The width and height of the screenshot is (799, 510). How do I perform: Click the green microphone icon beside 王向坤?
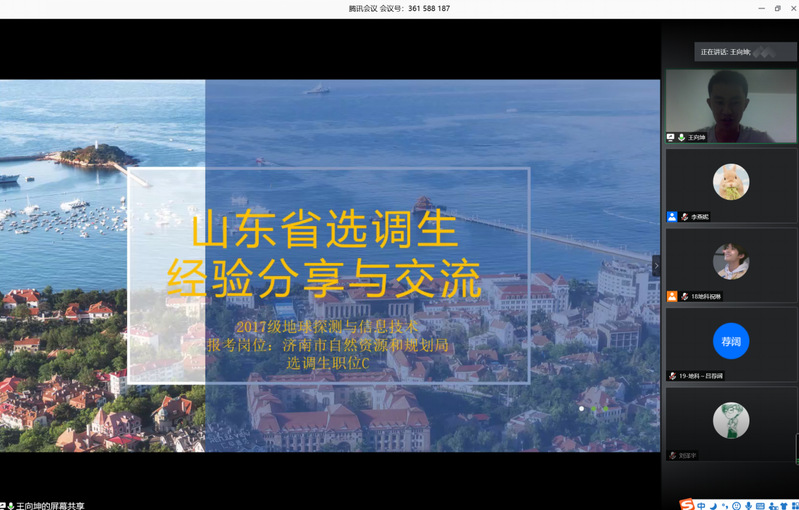682,137
